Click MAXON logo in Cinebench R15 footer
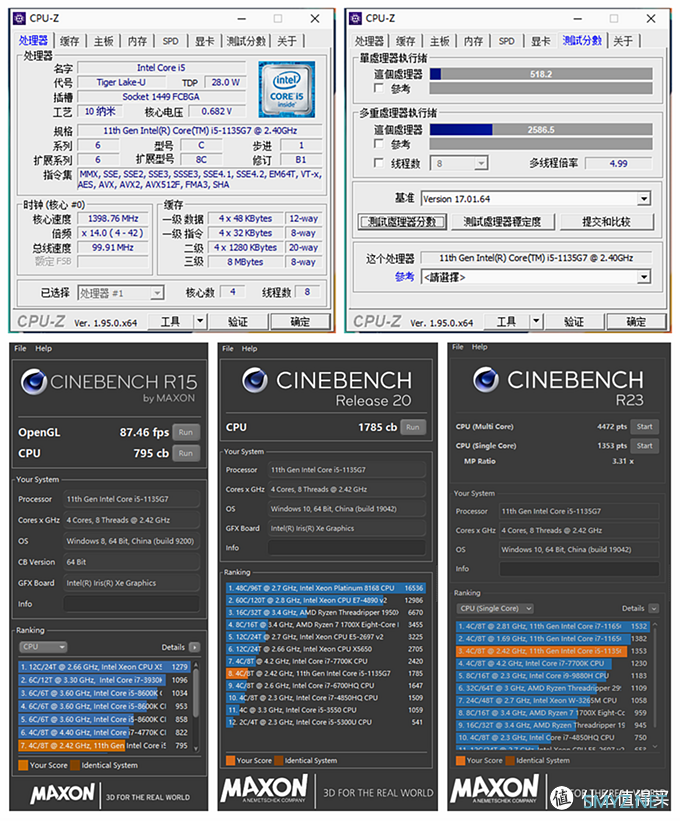Viewport: 680px width, 821px height. click(x=63, y=793)
